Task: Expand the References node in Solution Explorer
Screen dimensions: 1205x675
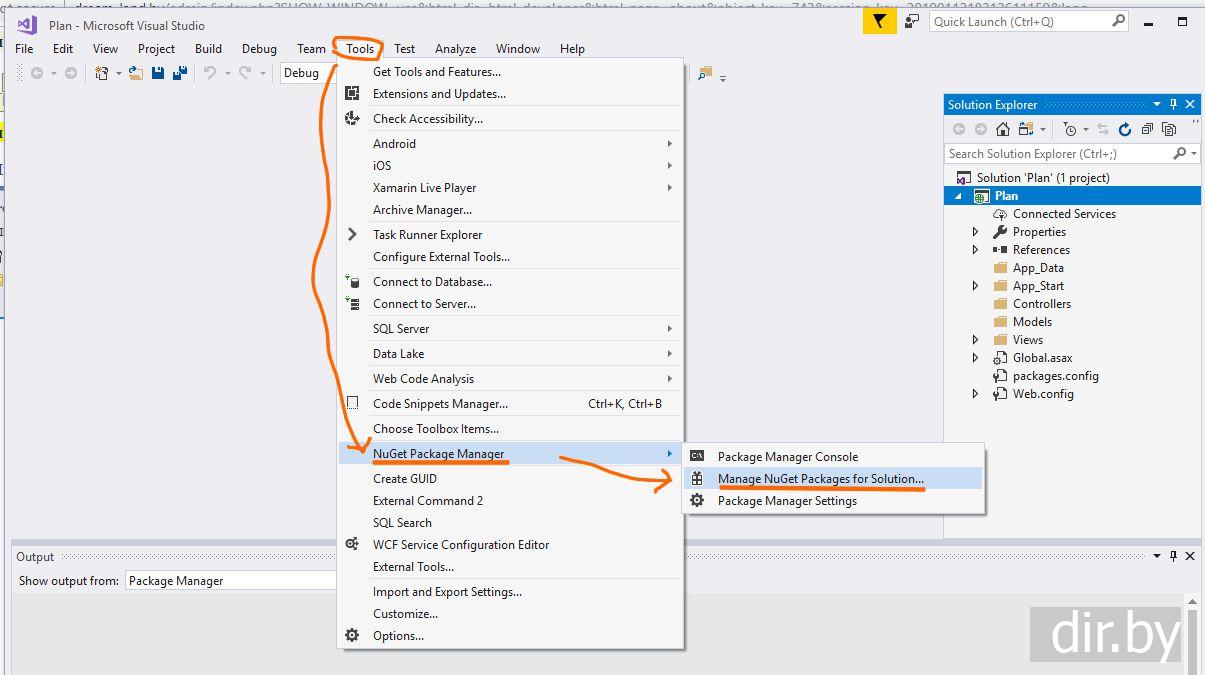Action: click(976, 250)
